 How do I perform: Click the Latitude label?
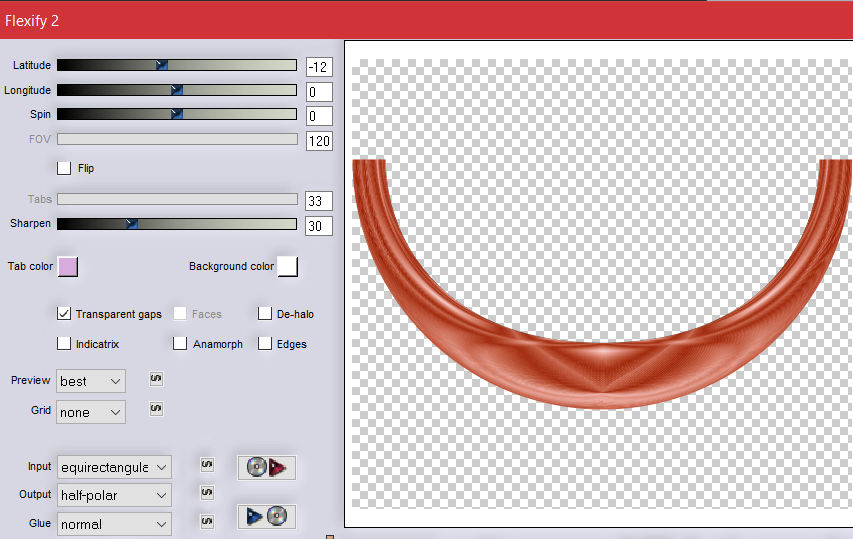(32, 65)
